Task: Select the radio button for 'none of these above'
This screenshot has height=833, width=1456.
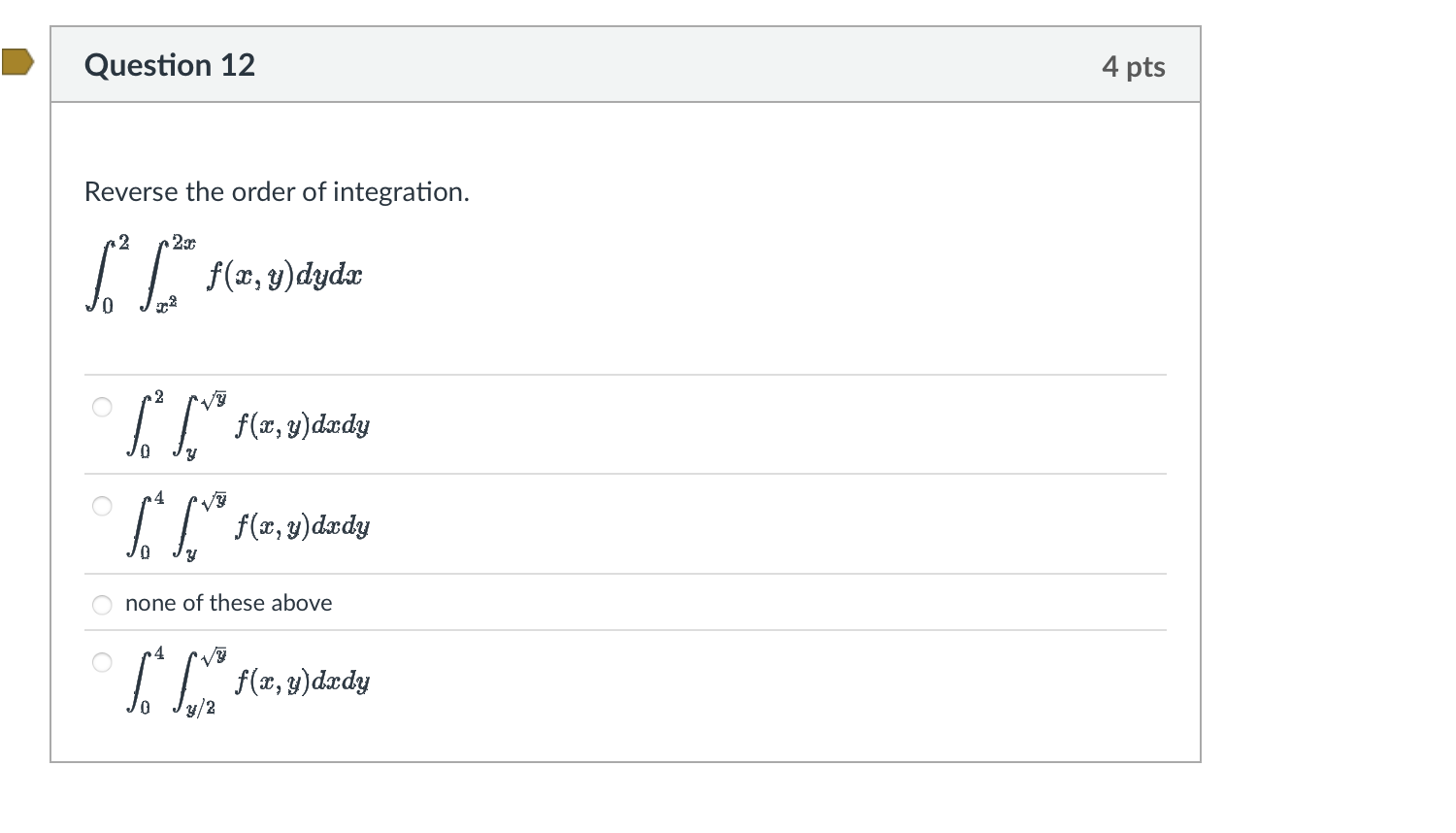Action: [x=102, y=605]
